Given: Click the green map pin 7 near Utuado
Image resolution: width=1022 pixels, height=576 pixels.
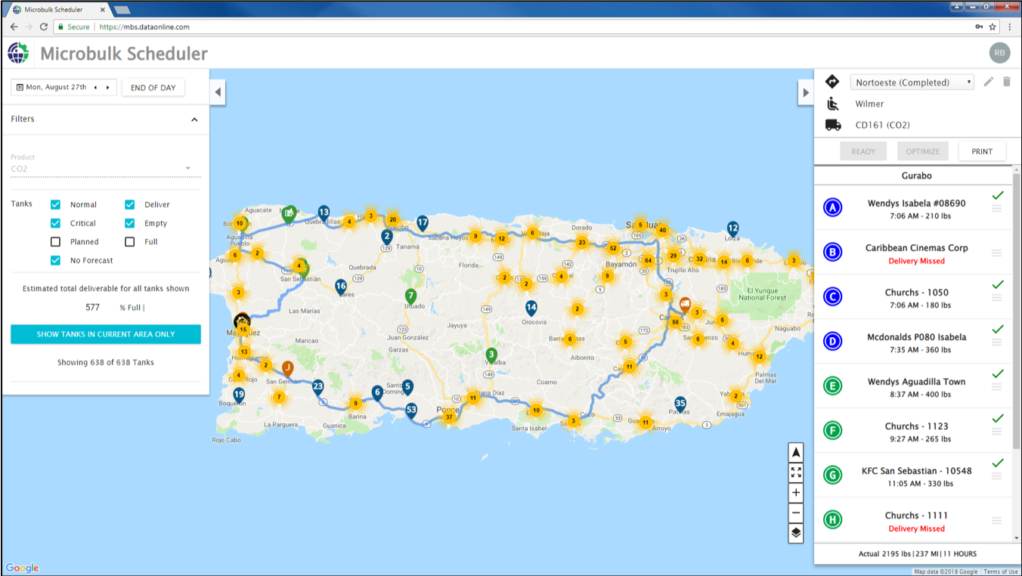Looking at the screenshot, I should pos(411,297).
